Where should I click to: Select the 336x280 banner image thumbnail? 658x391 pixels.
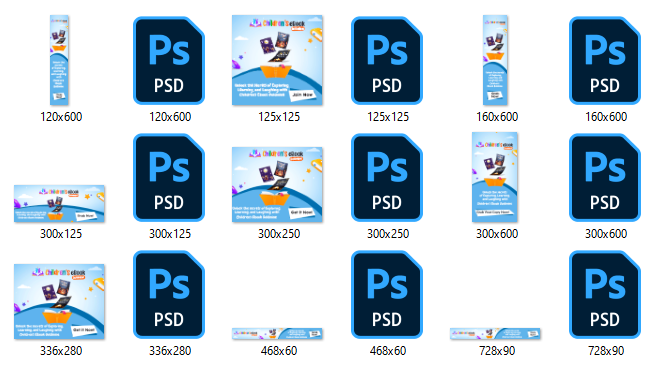point(59,302)
